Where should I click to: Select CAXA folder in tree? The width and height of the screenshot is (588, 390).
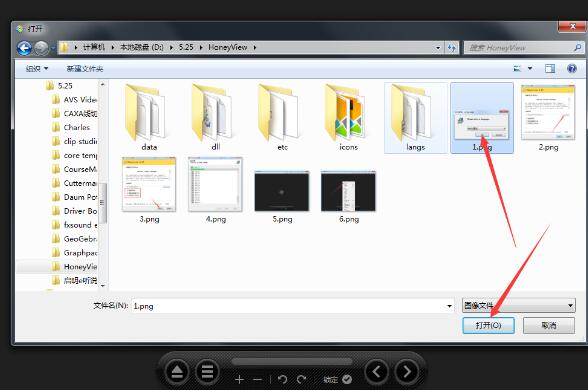pyautogui.click(x=74, y=114)
